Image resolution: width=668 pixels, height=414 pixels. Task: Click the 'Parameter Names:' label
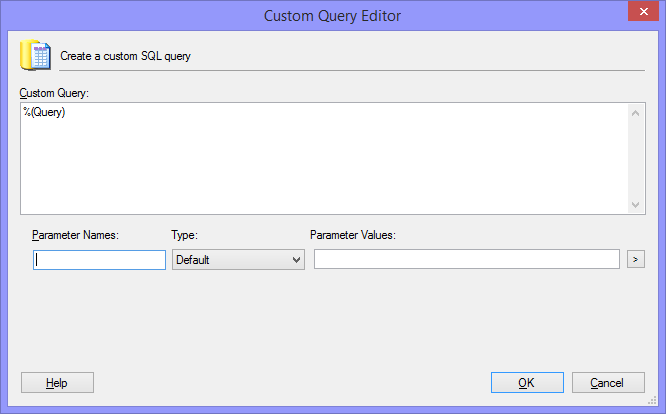(75, 235)
